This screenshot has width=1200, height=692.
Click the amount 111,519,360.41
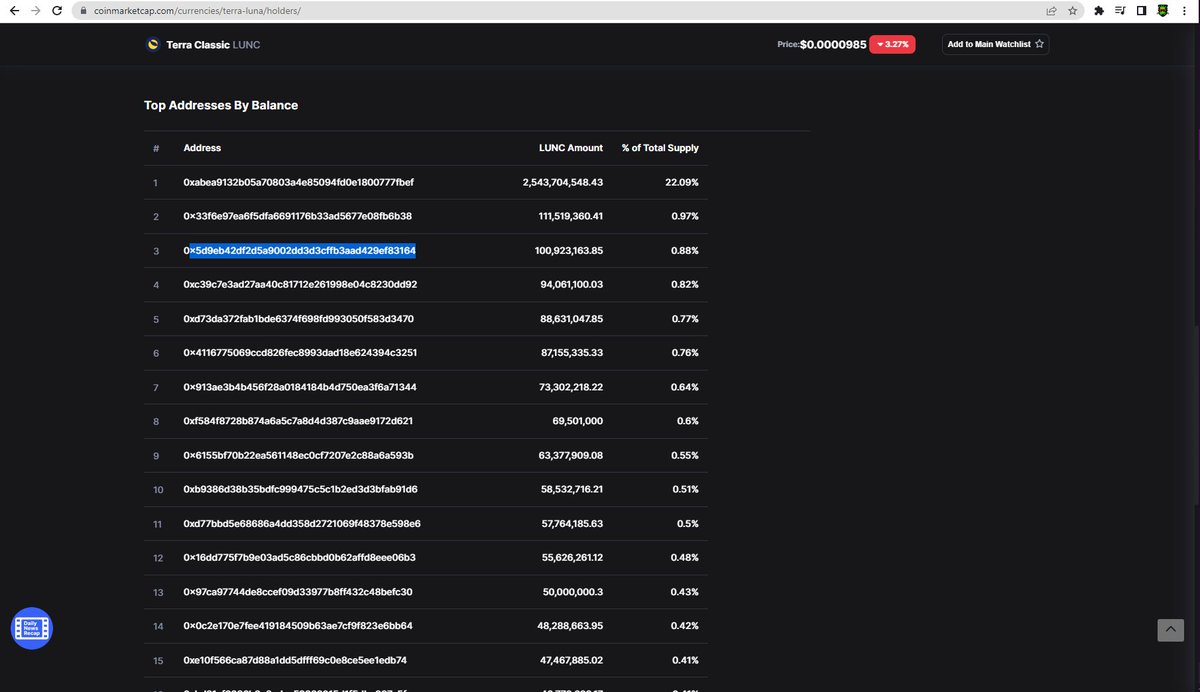pos(571,216)
